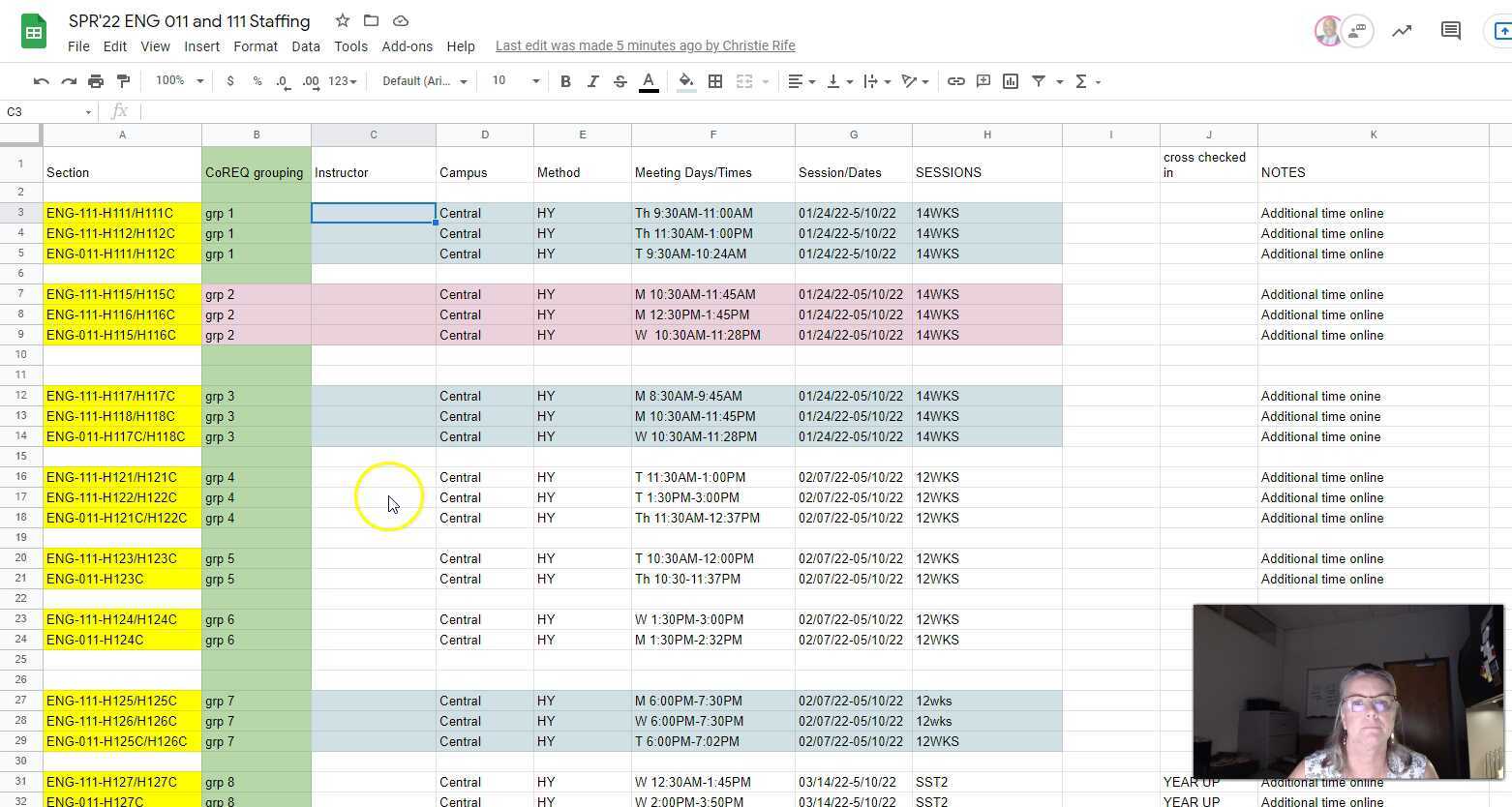Screen dimensions: 1512x807
Task: Apply currency format to the selection
Action: coord(230,80)
